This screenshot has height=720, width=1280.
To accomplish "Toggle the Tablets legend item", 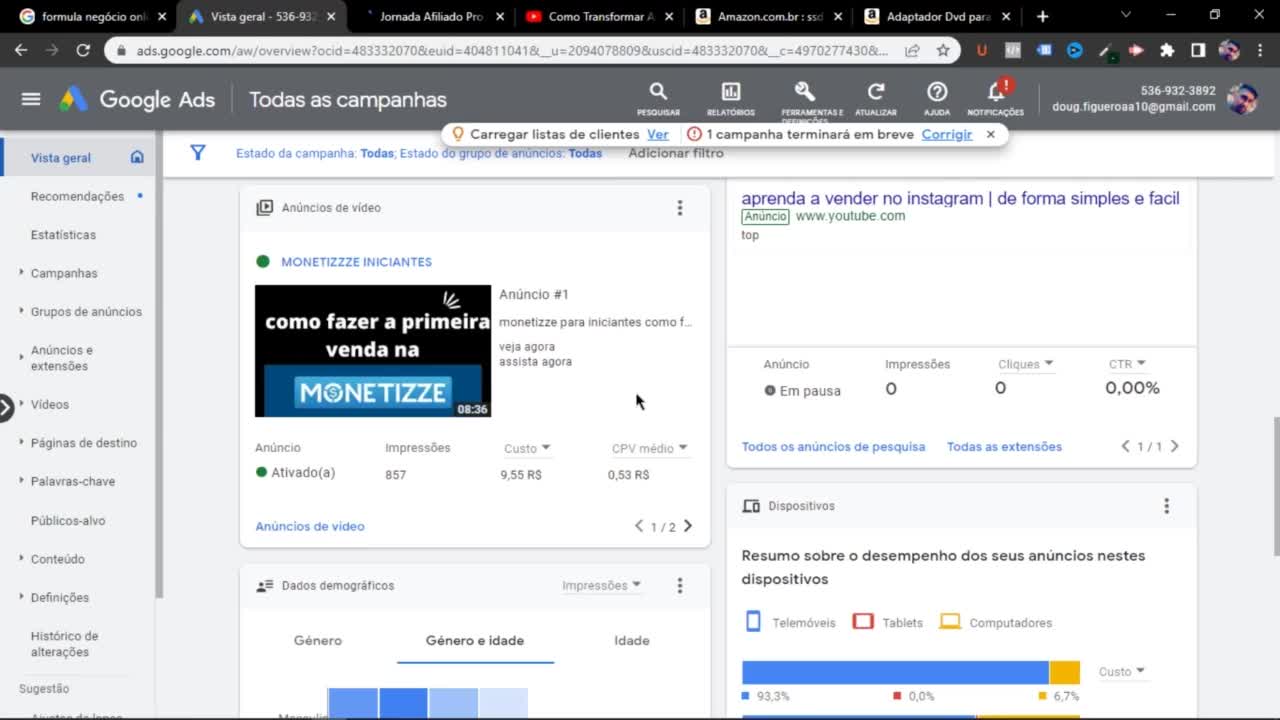I will tap(888, 622).
